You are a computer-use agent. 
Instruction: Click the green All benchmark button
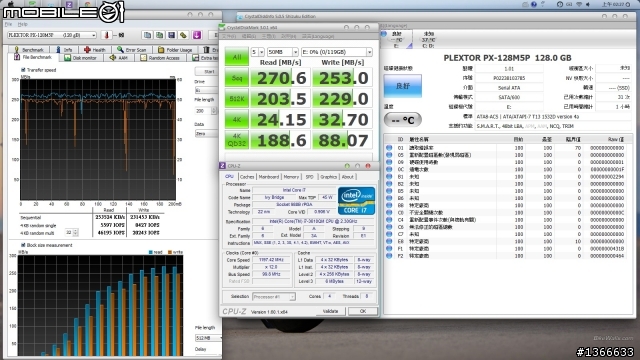(237, 57)
